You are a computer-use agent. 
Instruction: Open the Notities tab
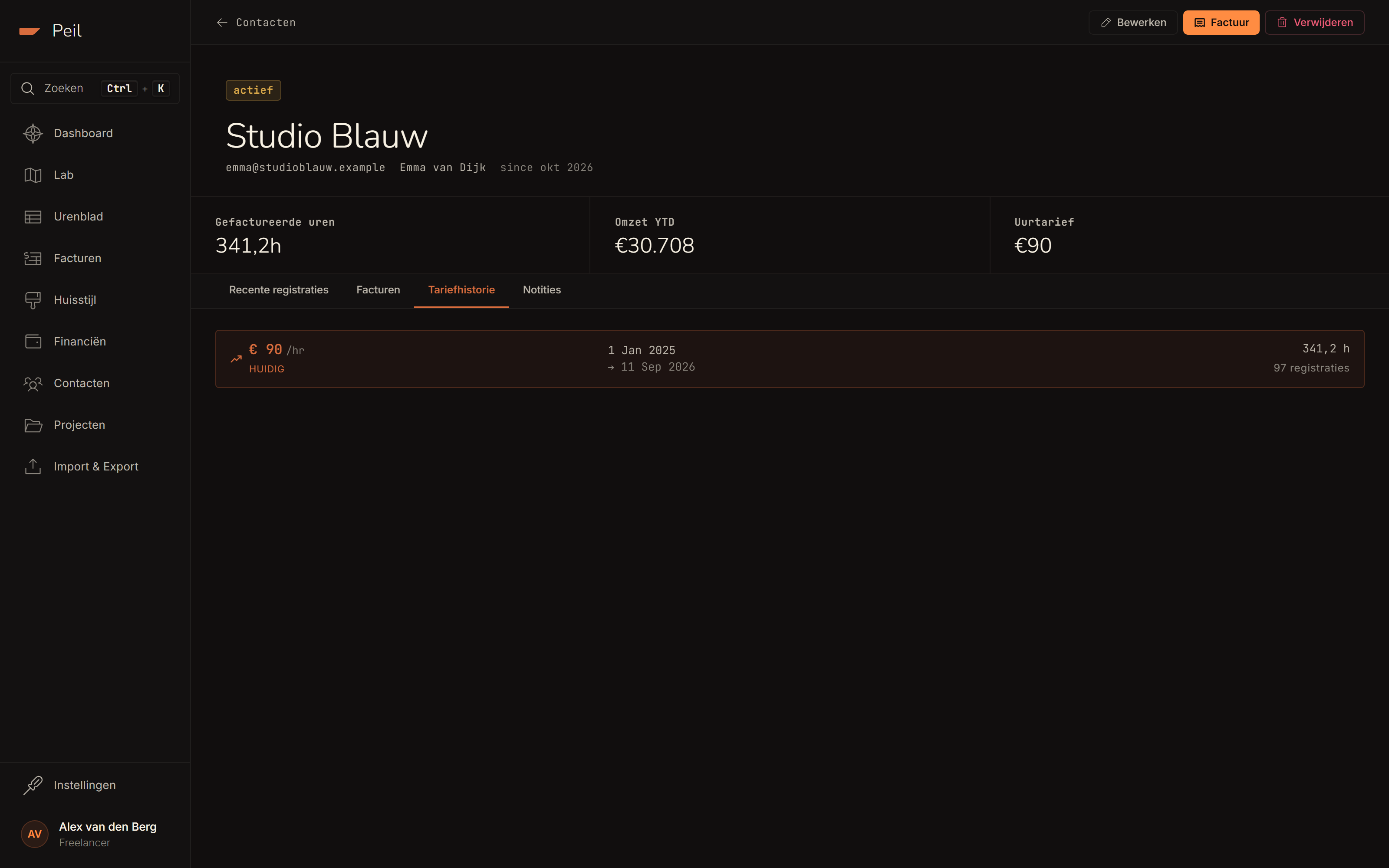click(542, 290)
